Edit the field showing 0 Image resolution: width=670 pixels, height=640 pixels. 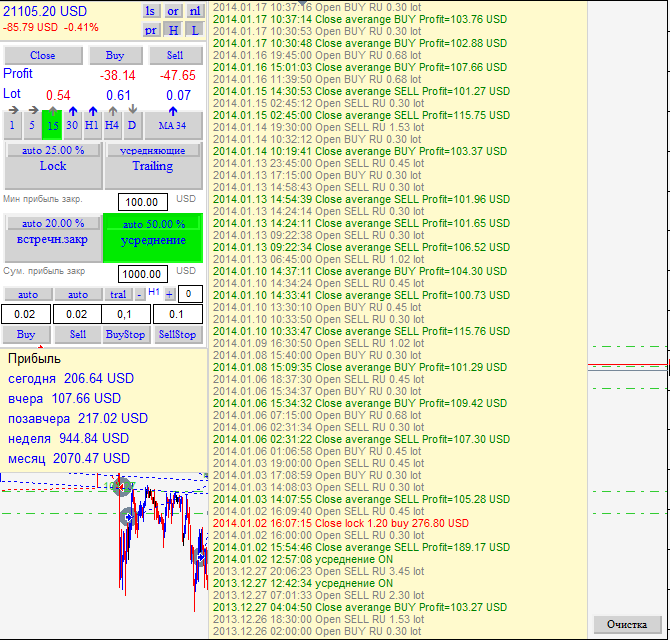click(x=190, y=294)
